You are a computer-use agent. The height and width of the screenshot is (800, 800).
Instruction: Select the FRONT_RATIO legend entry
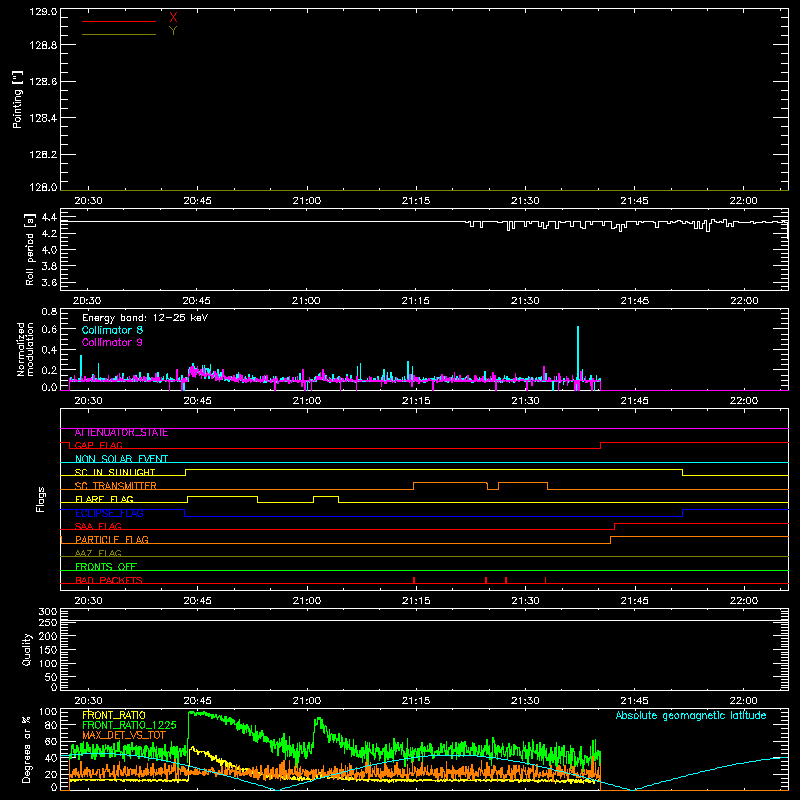pyautogui.click(x=114, y=715)
